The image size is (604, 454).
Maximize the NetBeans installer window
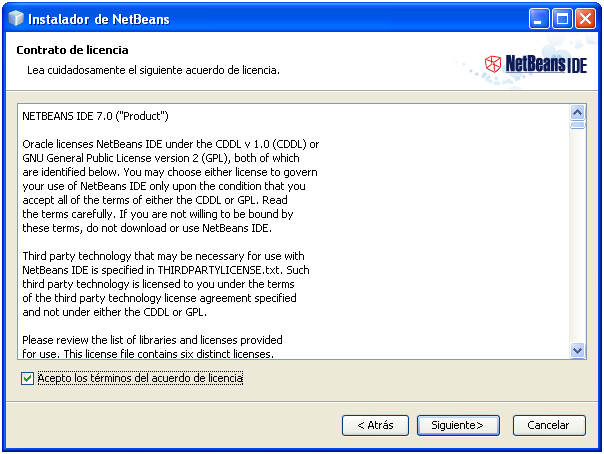562,19
